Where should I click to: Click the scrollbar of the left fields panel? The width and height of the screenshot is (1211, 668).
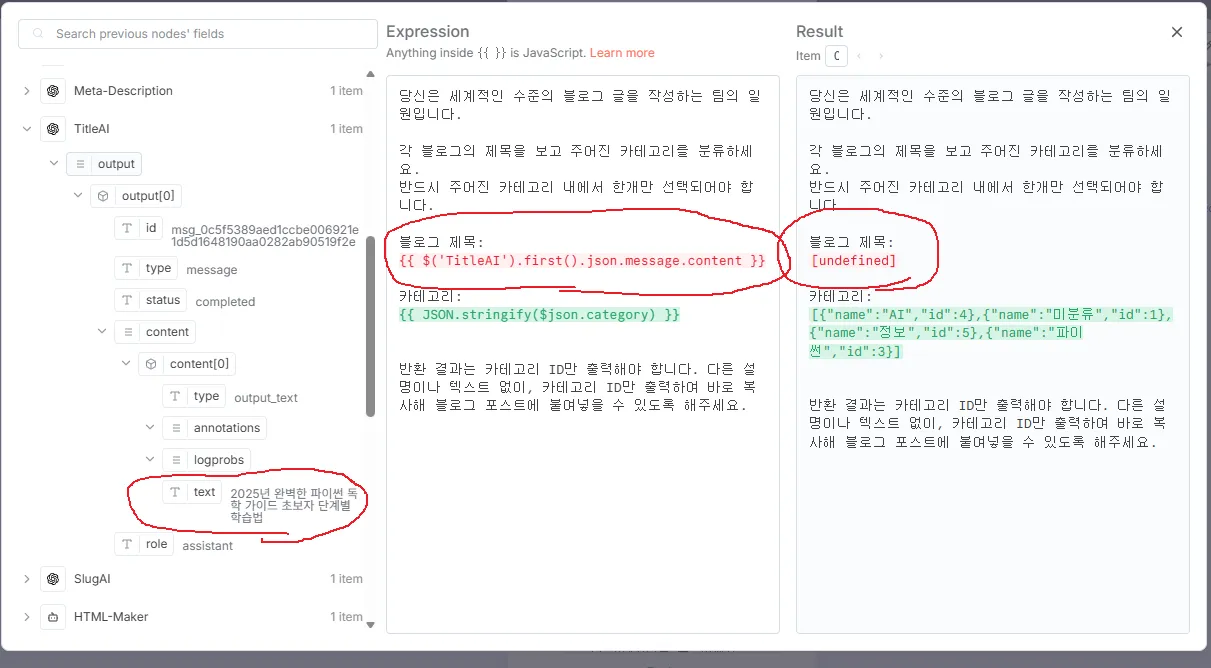[370, 300]
